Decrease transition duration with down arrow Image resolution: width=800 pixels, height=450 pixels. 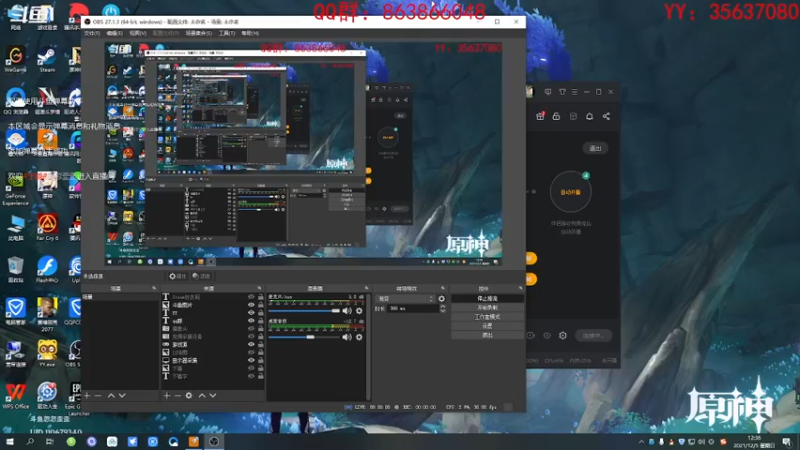442,311
